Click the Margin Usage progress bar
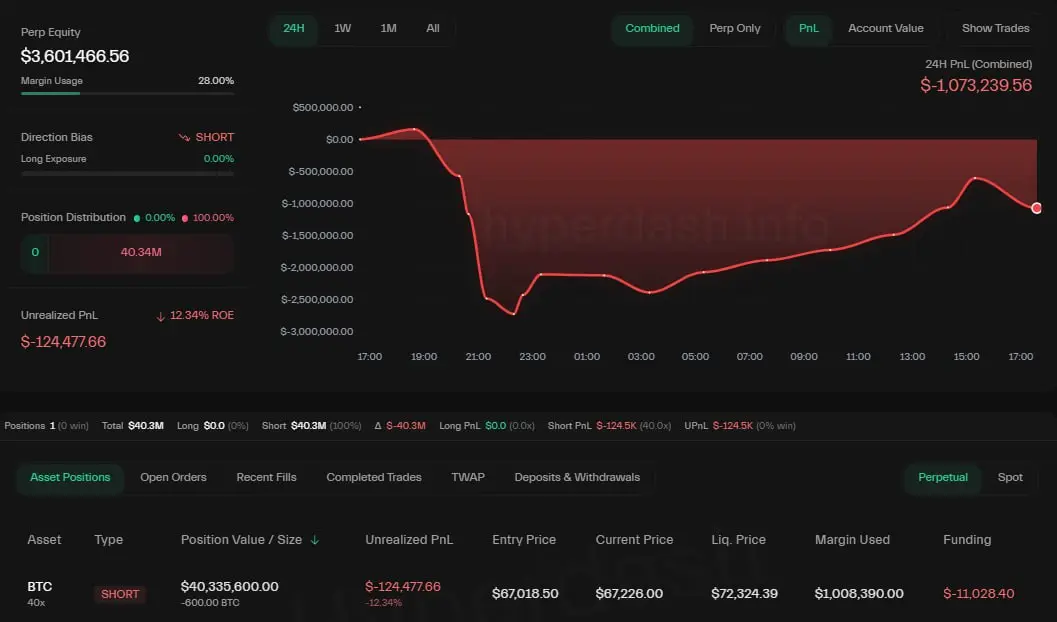Screen dimensions: 1057x622 click(127, 93)
